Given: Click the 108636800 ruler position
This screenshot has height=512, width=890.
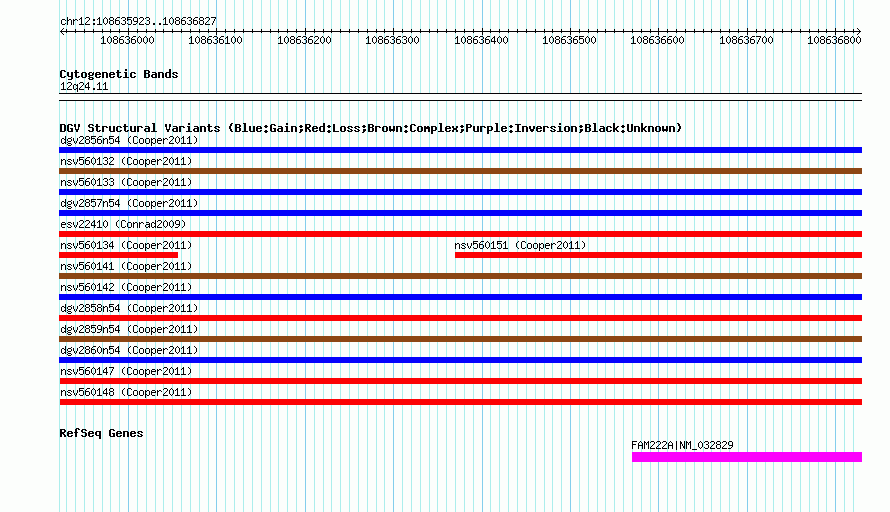Looking at the screenshot, I should pyautogui.click(x=834, y=40).
